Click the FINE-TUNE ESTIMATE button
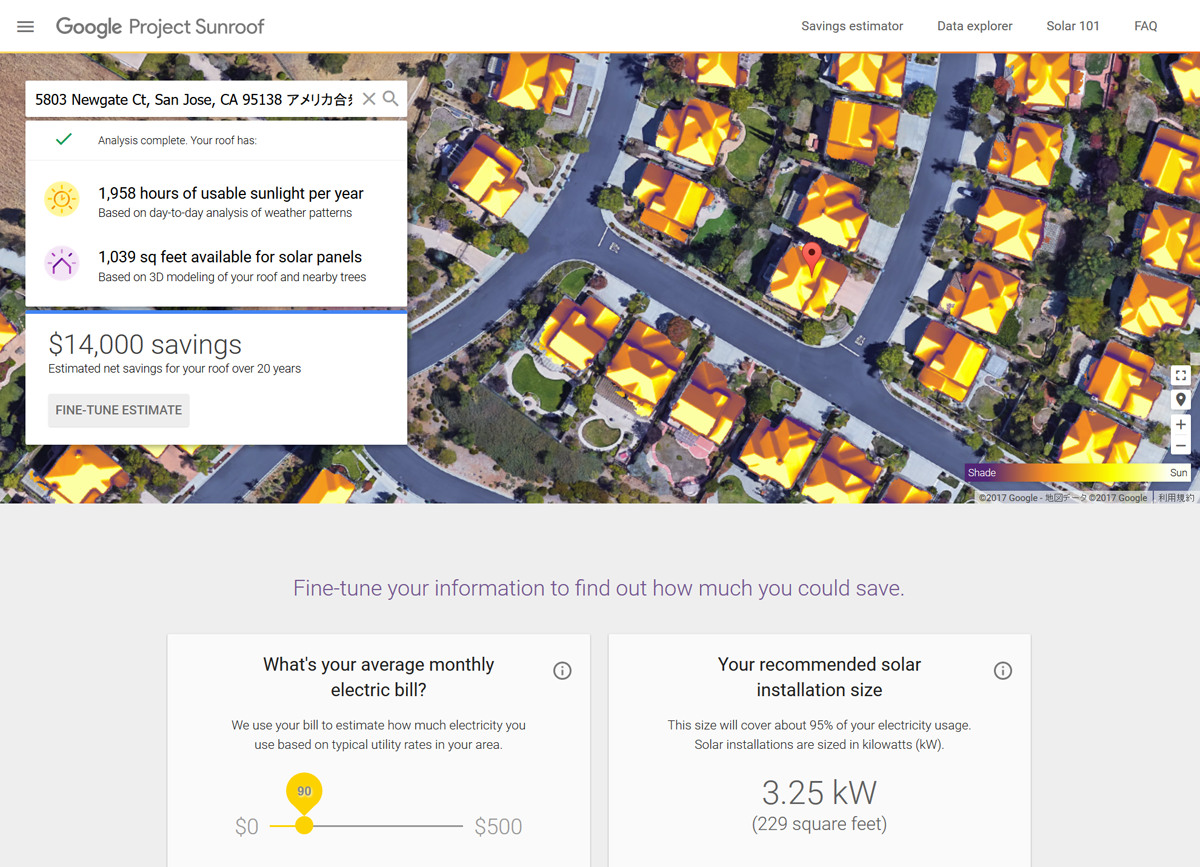 click(x=119, y=410)
